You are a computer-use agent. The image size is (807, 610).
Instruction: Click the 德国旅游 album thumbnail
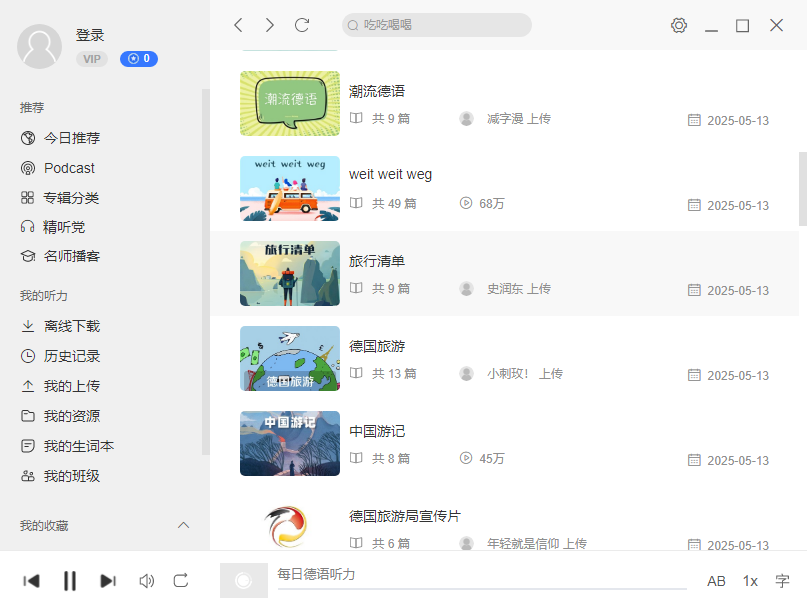290,358
